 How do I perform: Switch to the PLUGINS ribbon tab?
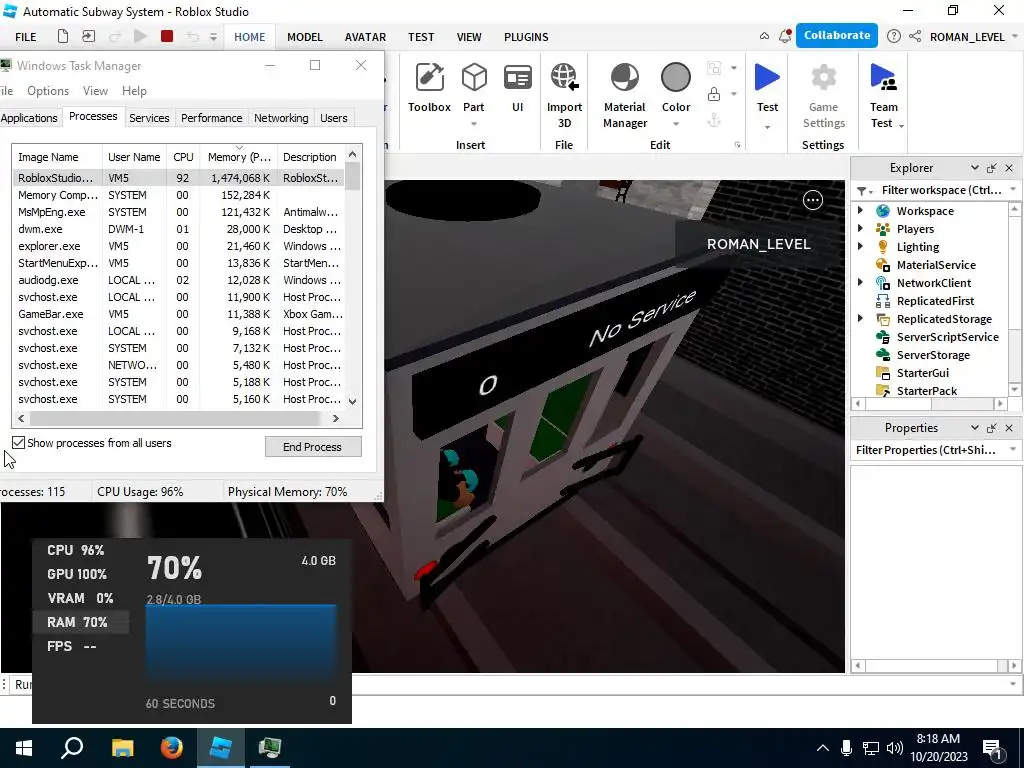tap(526, 37)
